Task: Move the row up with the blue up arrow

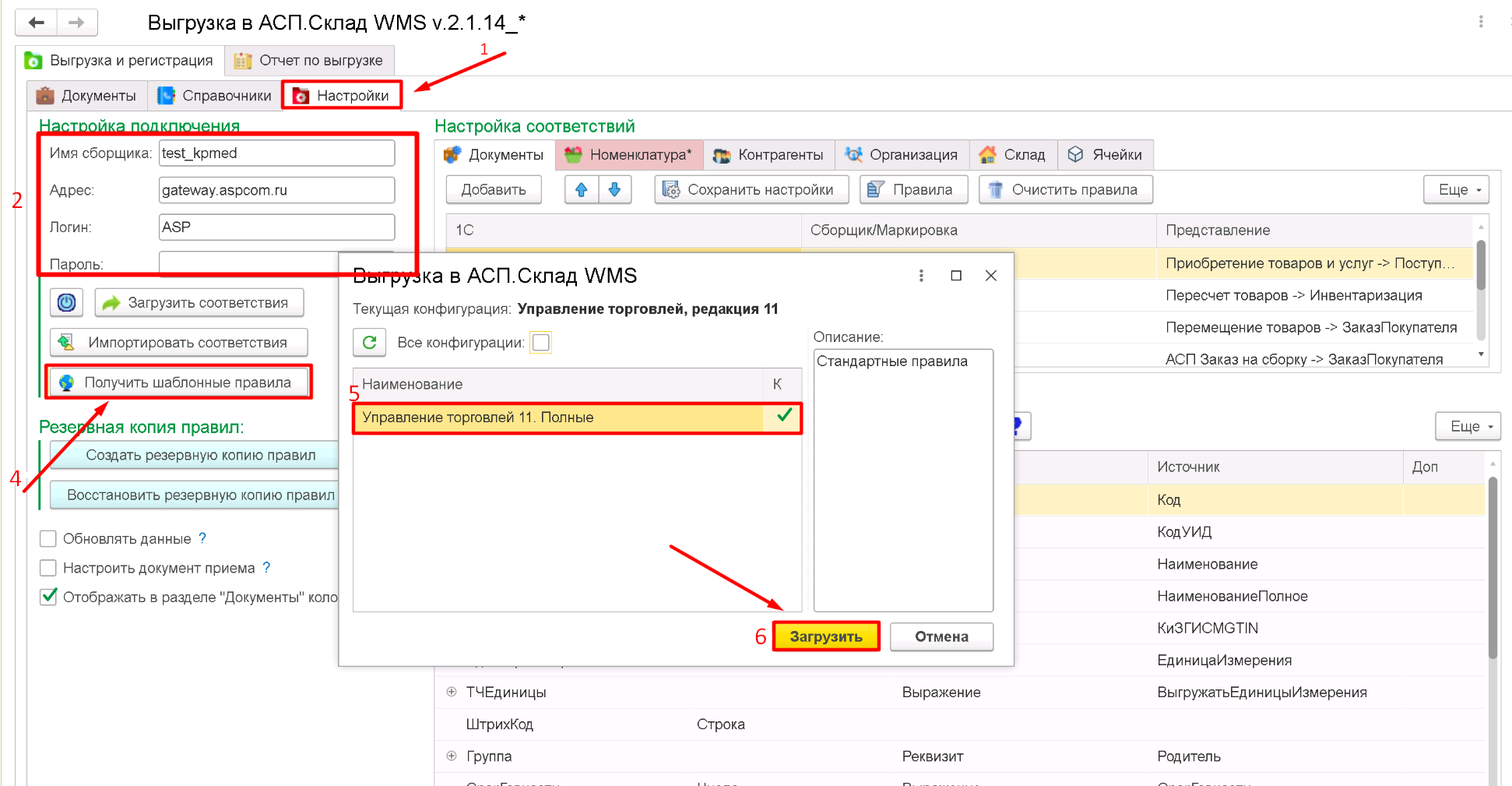Action: [582, 189]
